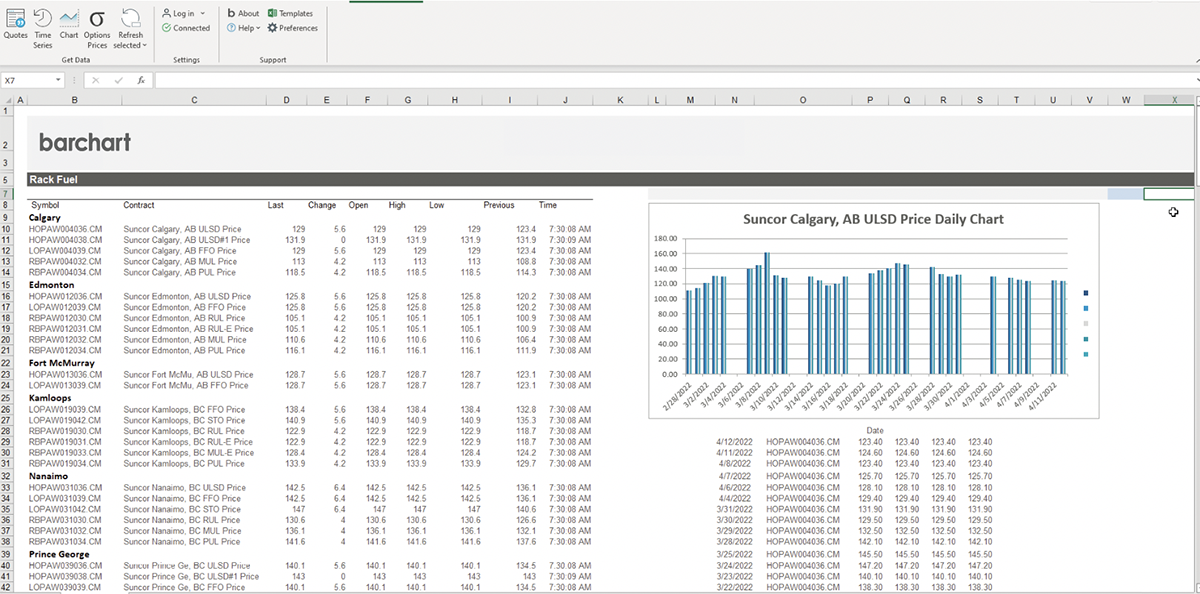1200x594 pixels.
Task: Select contract Suncor Calgary, AB ULSD Price
Action: coord(181,229)
